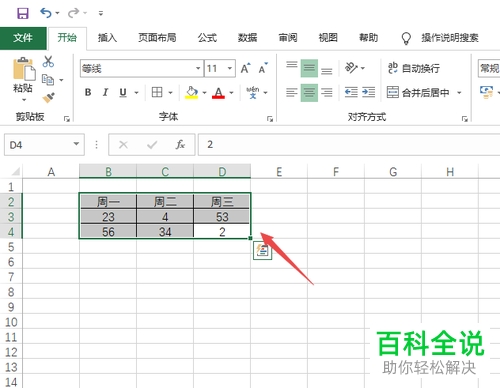The height and width of the screenshot is (388, 500).
Task: Click the text orientation icon
Action: [351, 68]
